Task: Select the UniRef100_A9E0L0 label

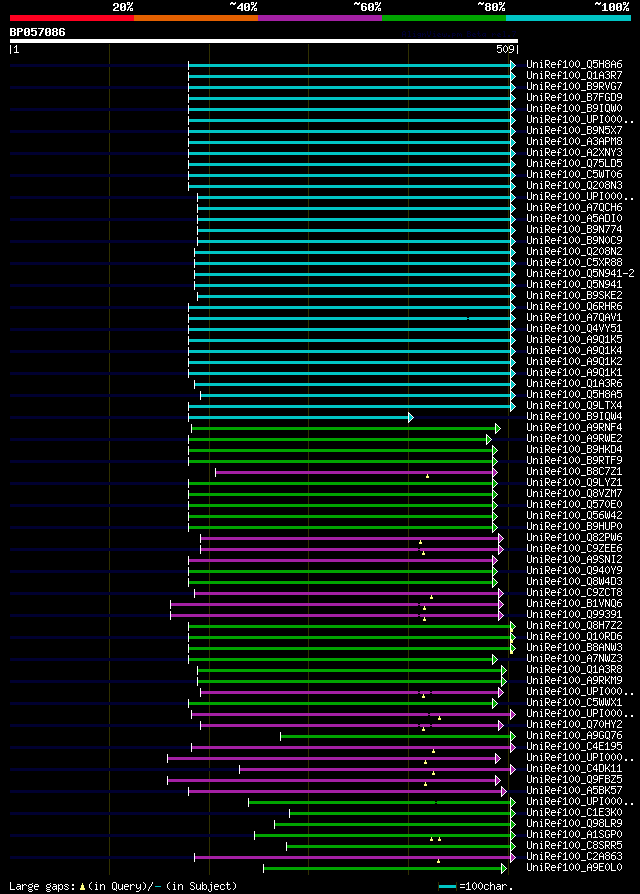Action: 574,868
